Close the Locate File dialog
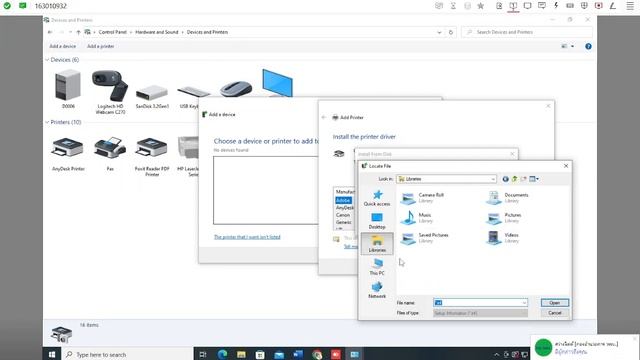The height and width of the screenshot is (360, 640). pos(566,166)
